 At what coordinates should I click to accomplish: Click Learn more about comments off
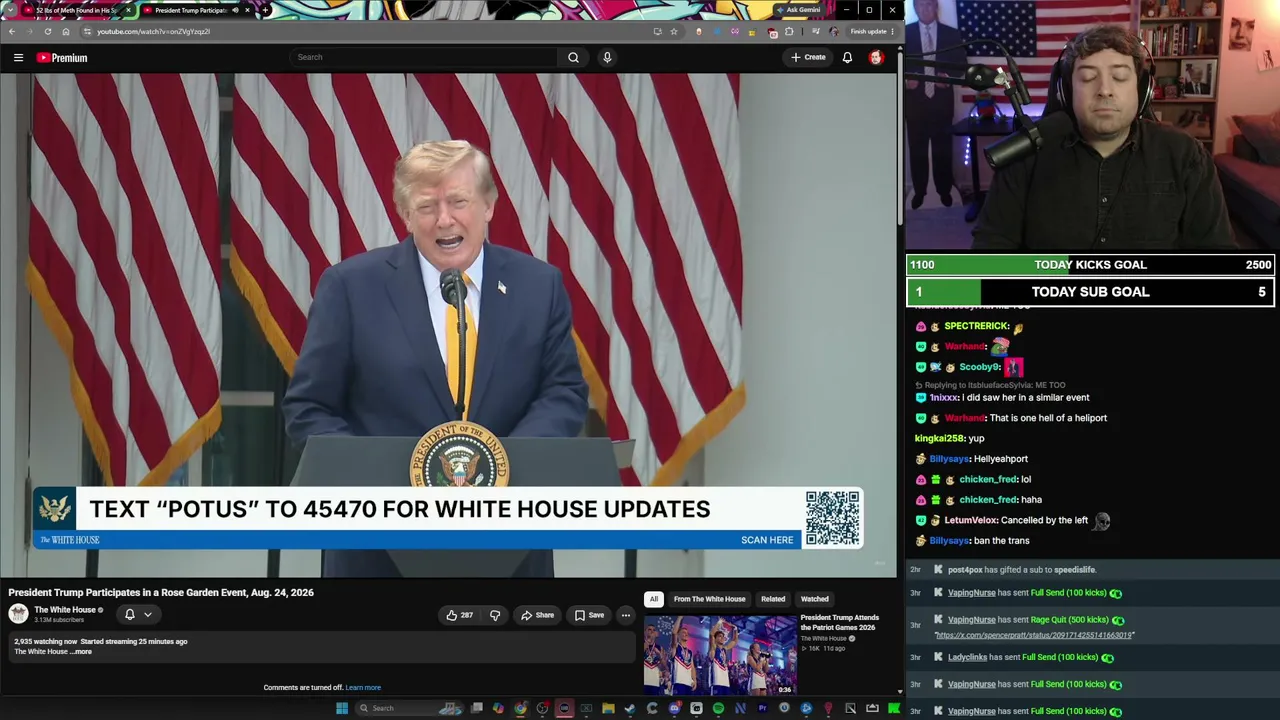pyautogui.click(x=363, y=687)
